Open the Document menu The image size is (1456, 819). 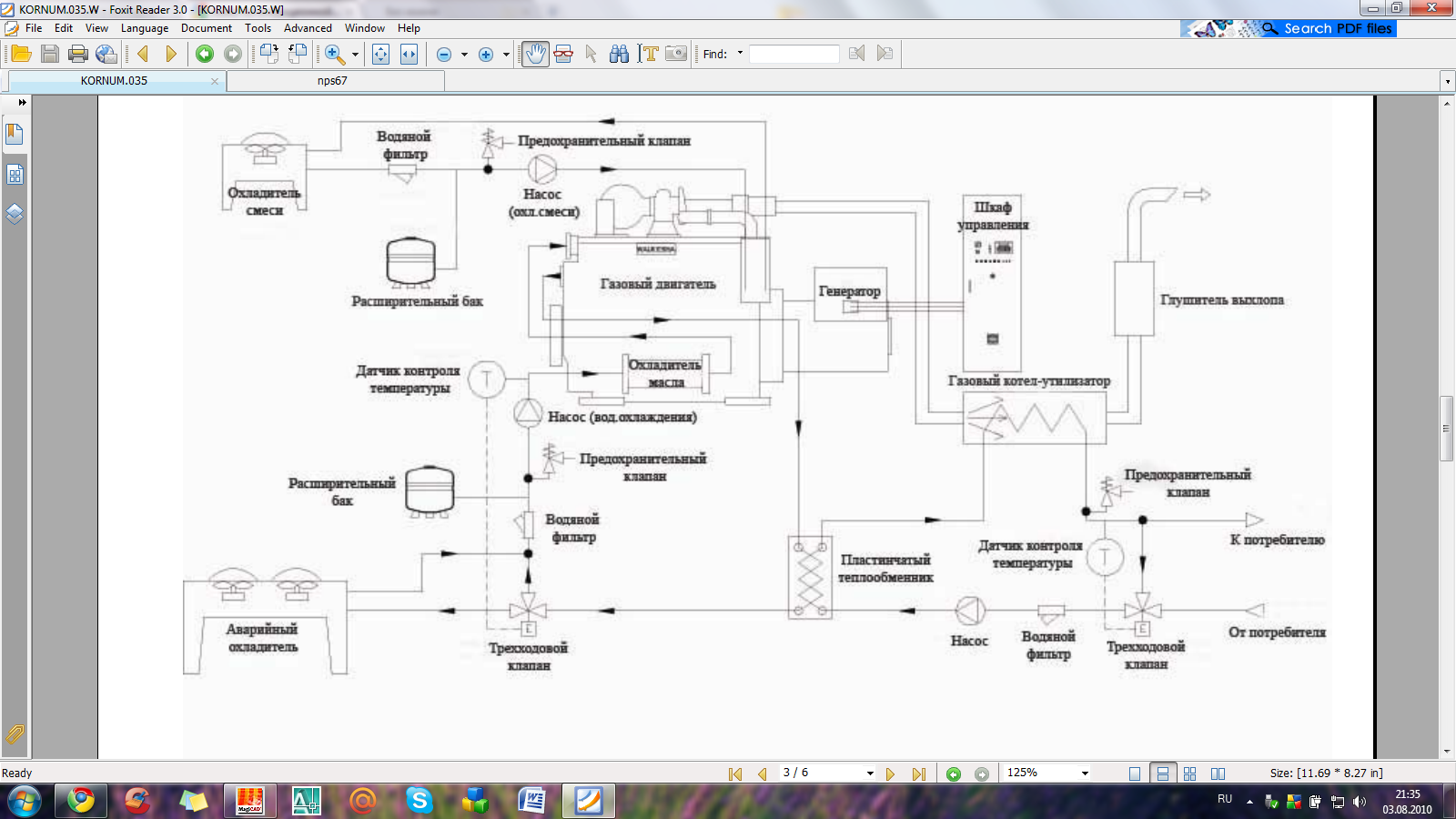206,28
